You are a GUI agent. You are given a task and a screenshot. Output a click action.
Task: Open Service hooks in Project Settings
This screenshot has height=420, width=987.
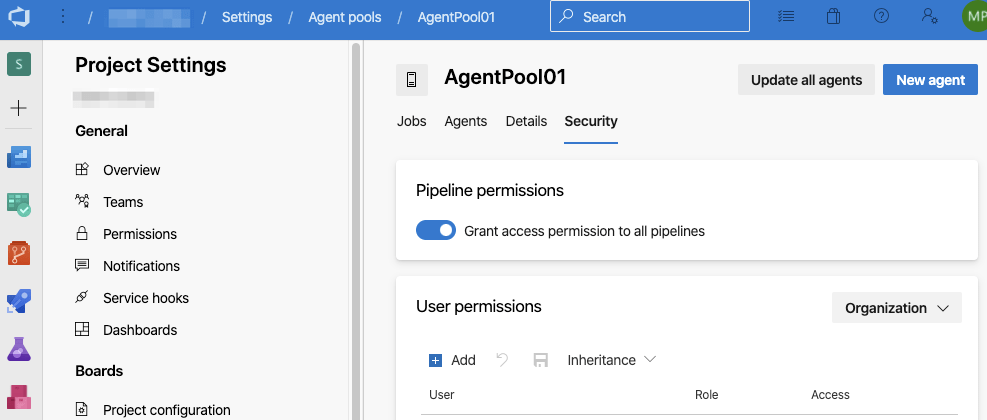(x=145, y=298)
